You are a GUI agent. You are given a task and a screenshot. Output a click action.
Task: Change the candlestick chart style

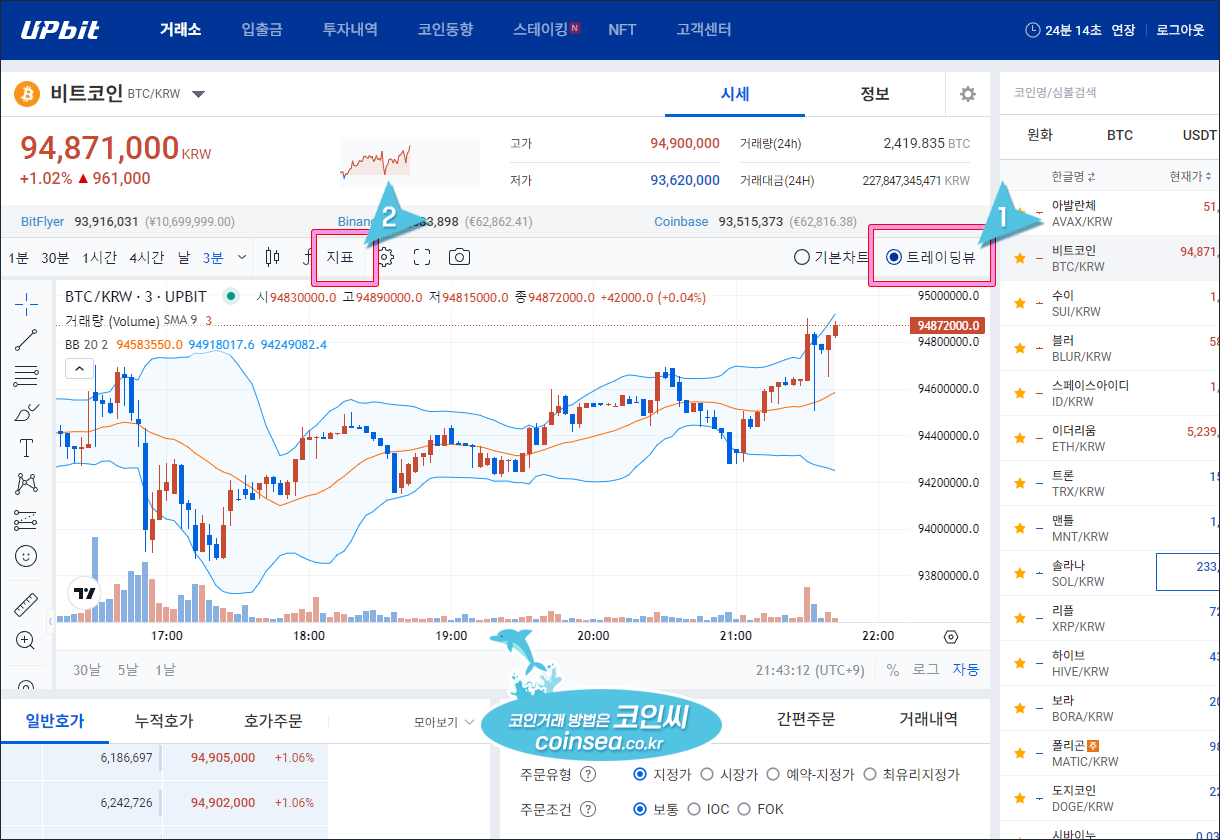point(272,257)
